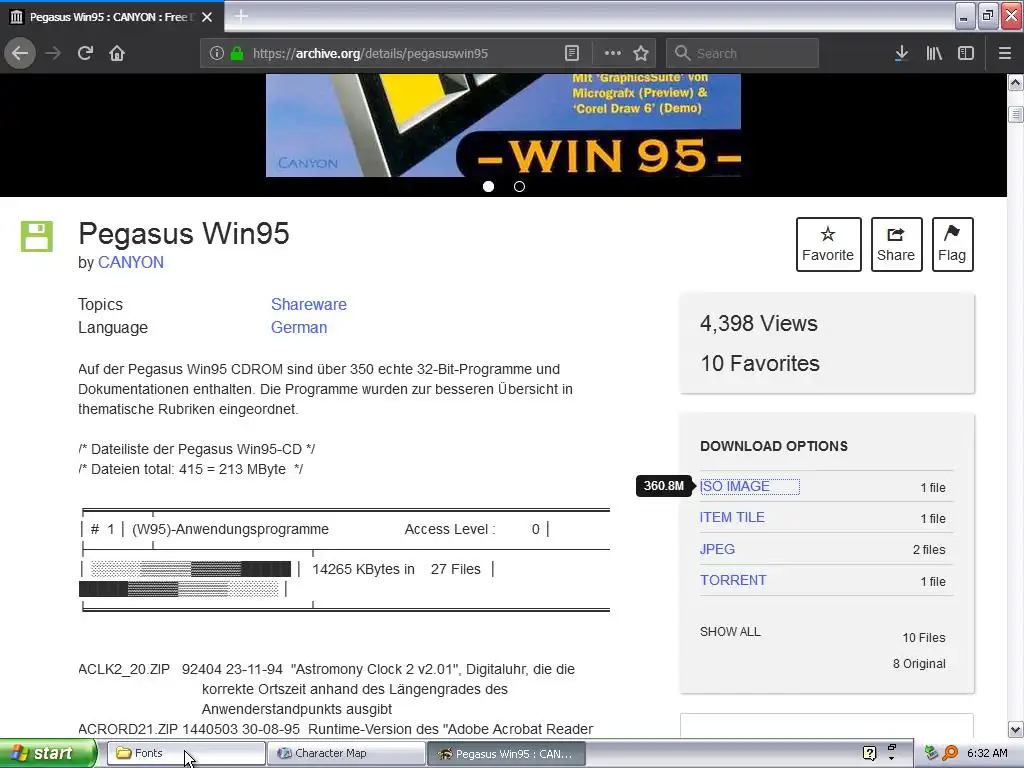The height and width of the screenshot is (768, 1024).
Task: Open the Library toolbar icon
Action: coord(934,54)
